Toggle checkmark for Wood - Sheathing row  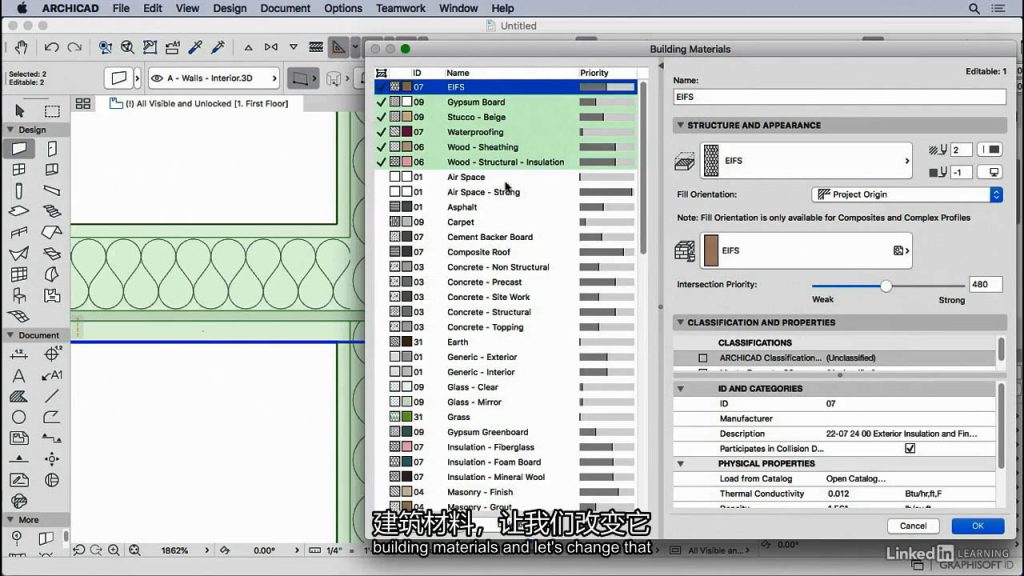point(381,147)
